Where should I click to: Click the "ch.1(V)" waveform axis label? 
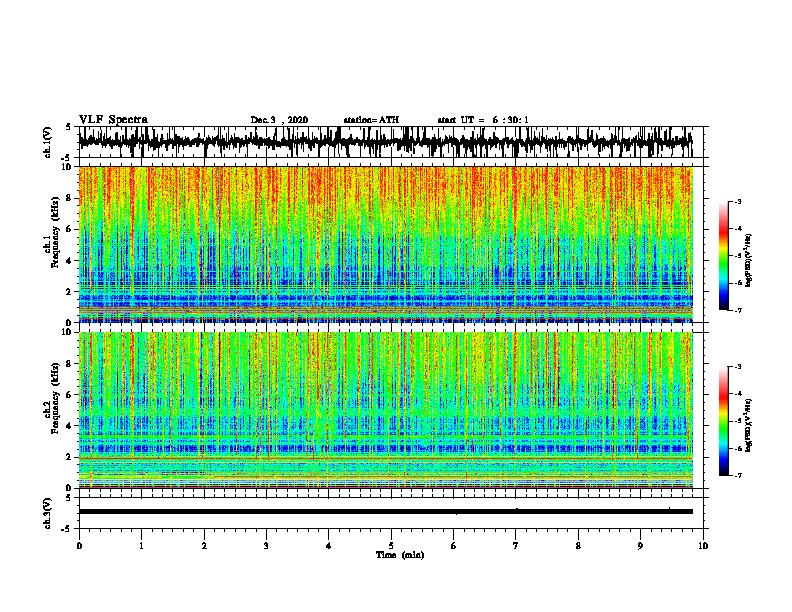(x=48, y=142)
